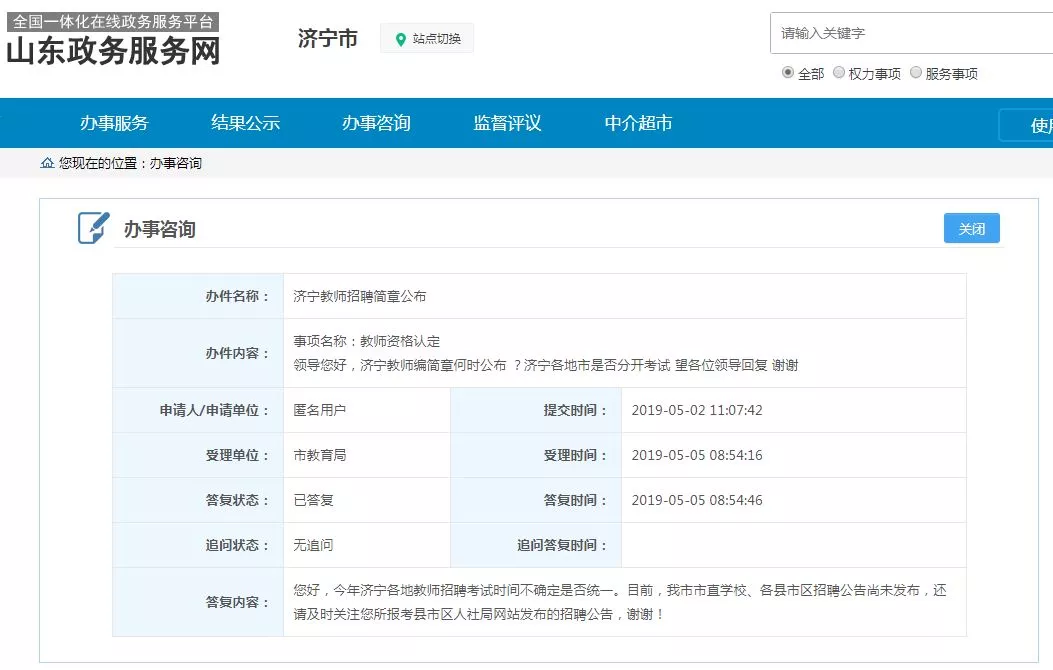Screen dimensions: 1053x670
Task: Open the 监督评议 menu
Action: [x=507, y=123]
